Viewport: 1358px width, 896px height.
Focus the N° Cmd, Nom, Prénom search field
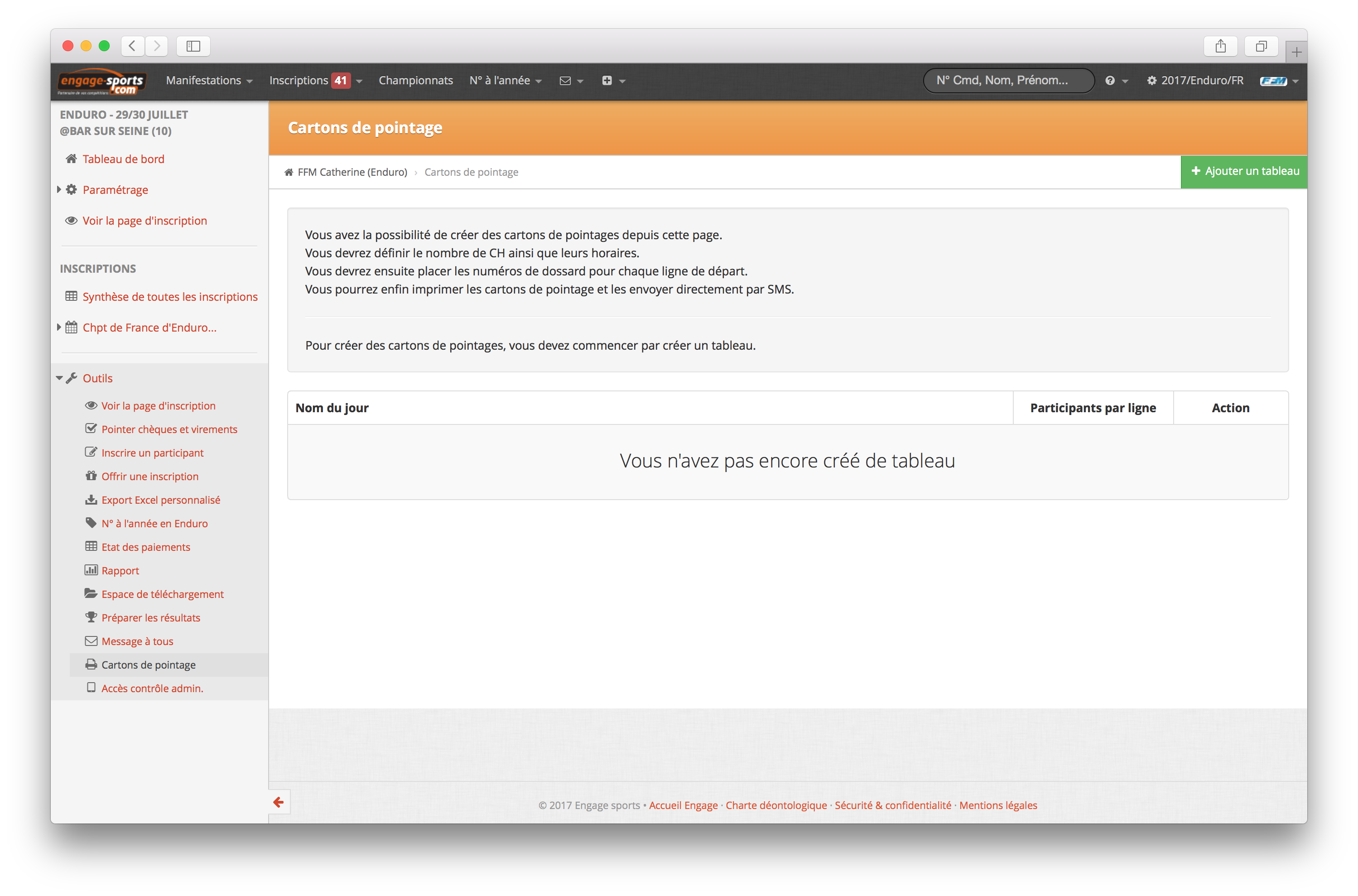1008,81
